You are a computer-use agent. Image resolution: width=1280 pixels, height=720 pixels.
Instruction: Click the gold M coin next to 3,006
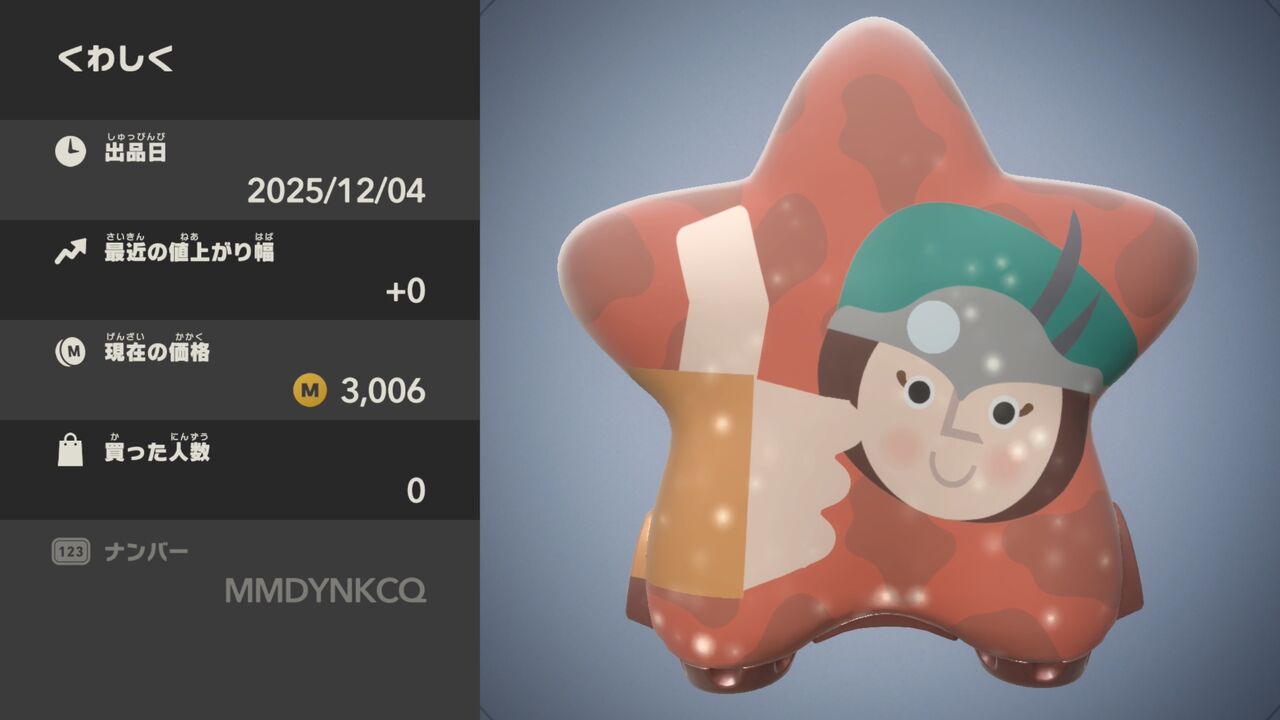[310, 391]
